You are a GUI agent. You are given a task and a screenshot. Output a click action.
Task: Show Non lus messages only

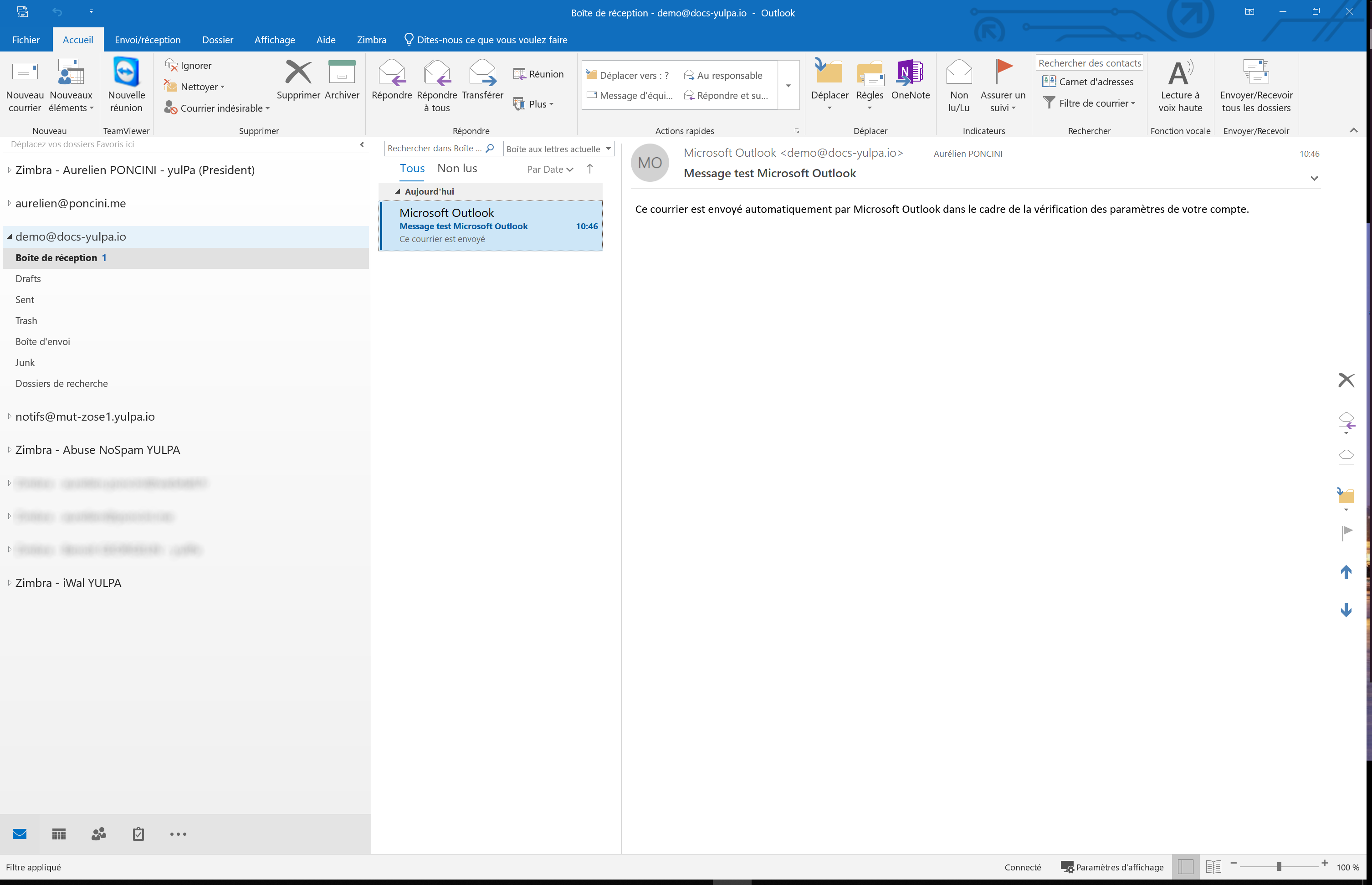456,168
